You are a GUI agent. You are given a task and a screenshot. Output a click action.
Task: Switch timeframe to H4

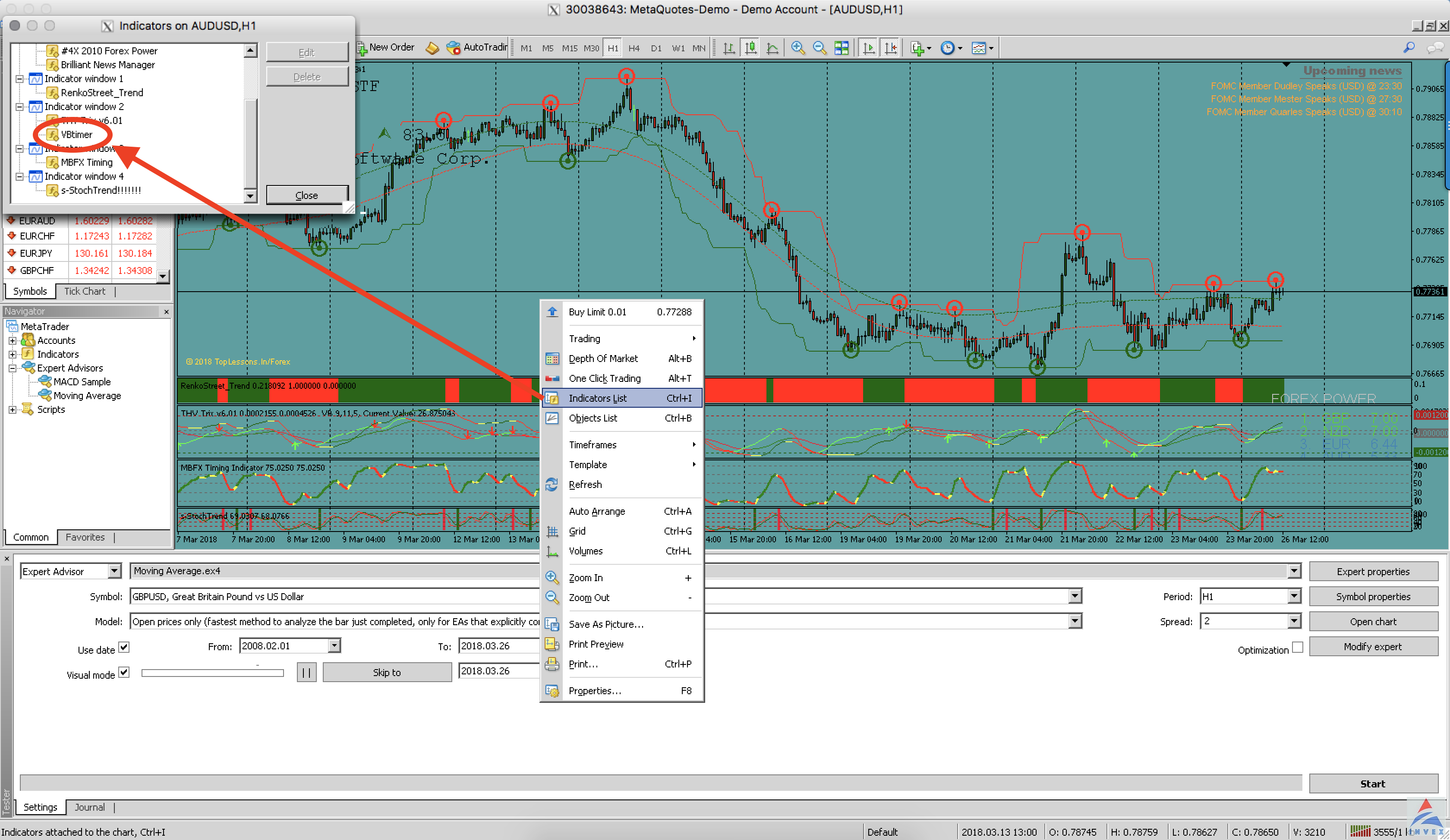coord(634,48)
